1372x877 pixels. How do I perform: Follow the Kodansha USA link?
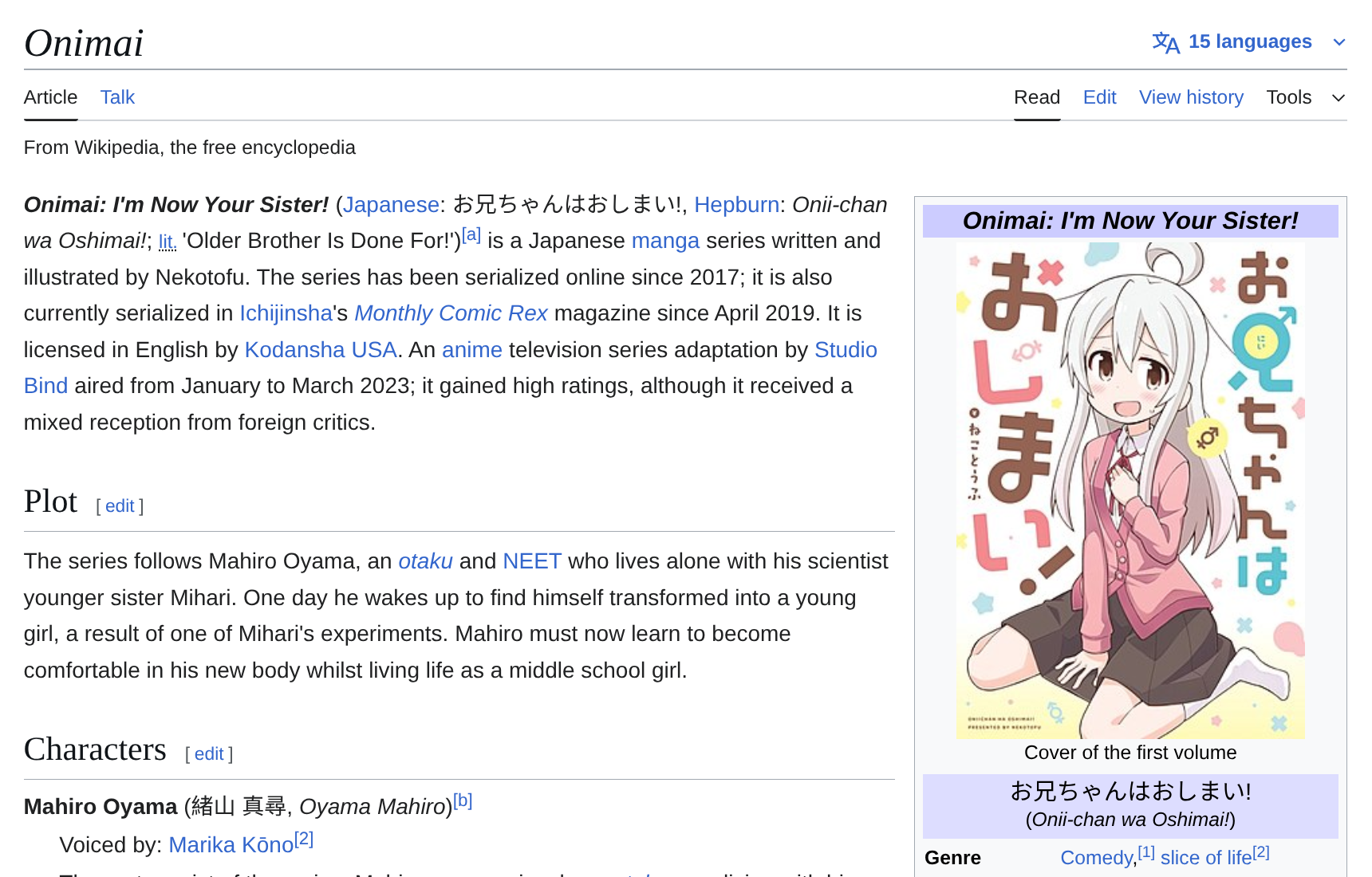click(x=321, y=350)
